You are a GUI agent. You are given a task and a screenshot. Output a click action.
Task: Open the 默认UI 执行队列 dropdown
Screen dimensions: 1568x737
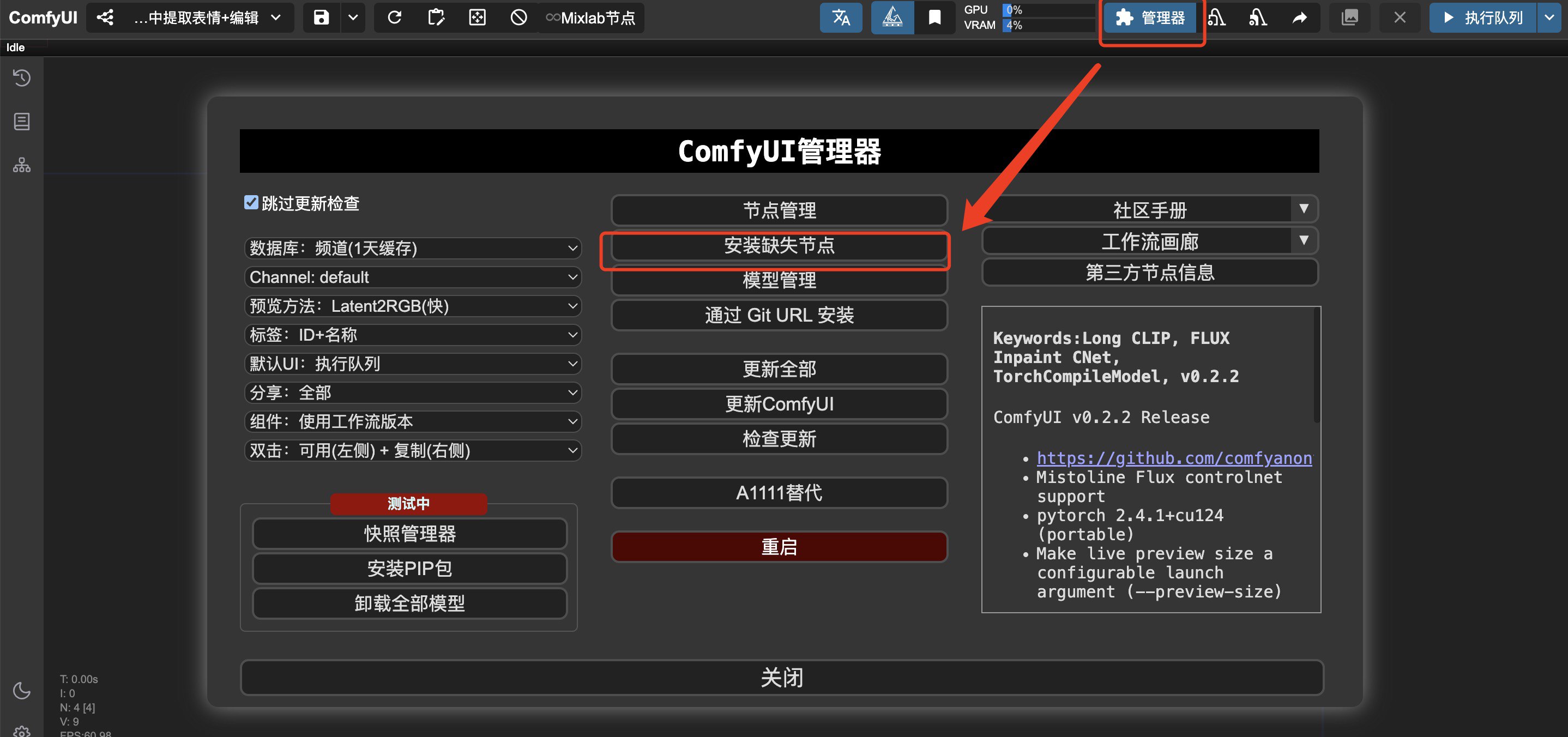pyautogui.click(x=413, y=364)
